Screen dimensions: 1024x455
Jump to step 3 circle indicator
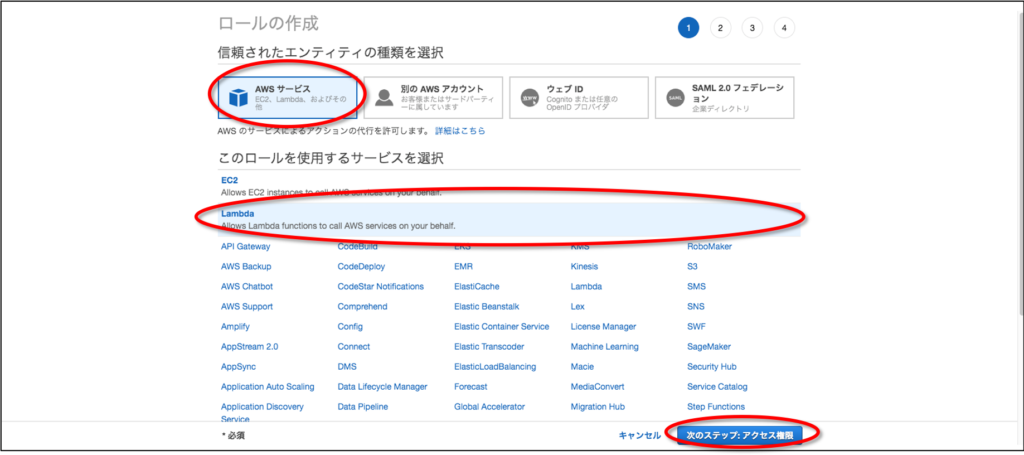coord(752,28)
